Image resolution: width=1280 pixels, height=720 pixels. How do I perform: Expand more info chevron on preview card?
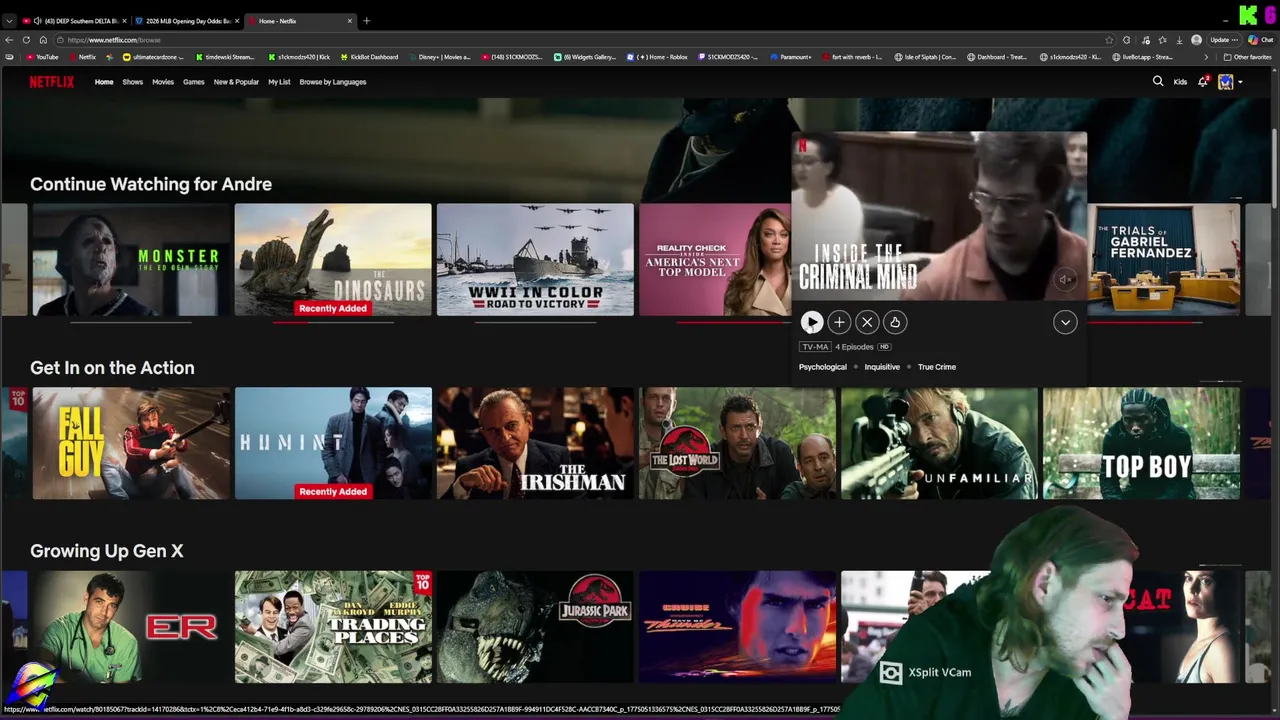click(x=1065, y=322)
